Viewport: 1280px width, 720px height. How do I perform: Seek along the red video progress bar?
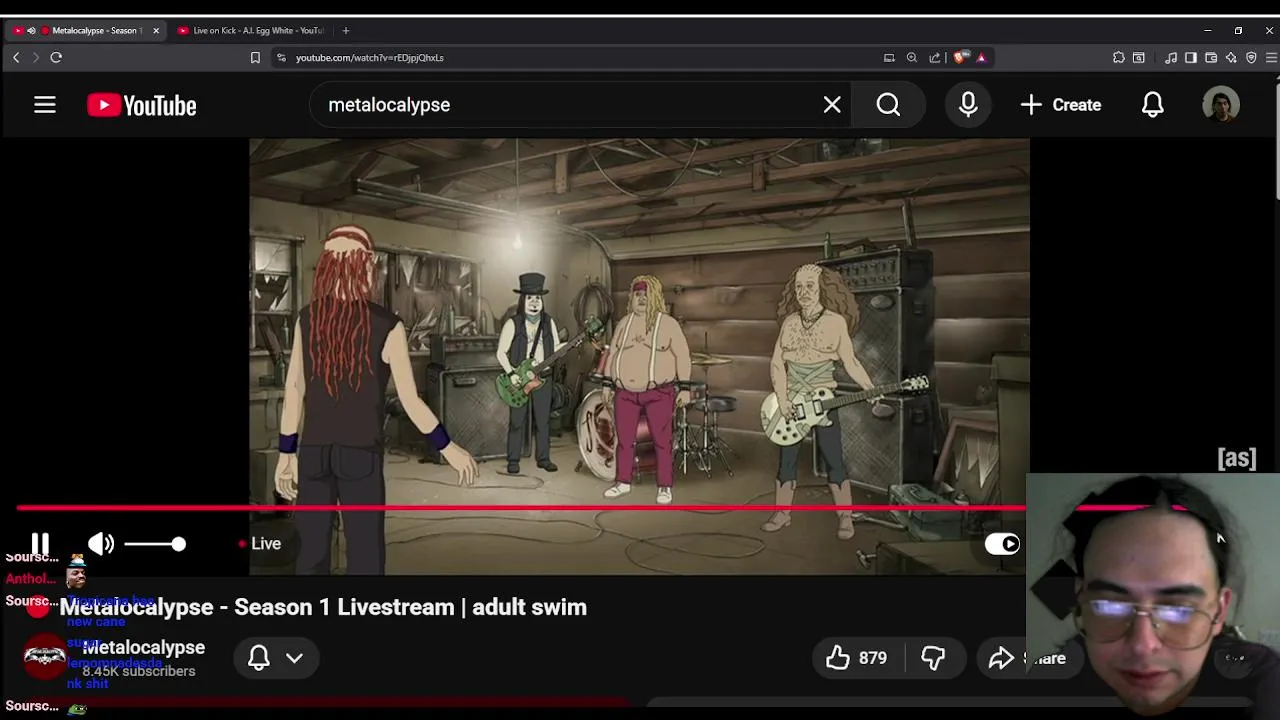pos(520,508)
